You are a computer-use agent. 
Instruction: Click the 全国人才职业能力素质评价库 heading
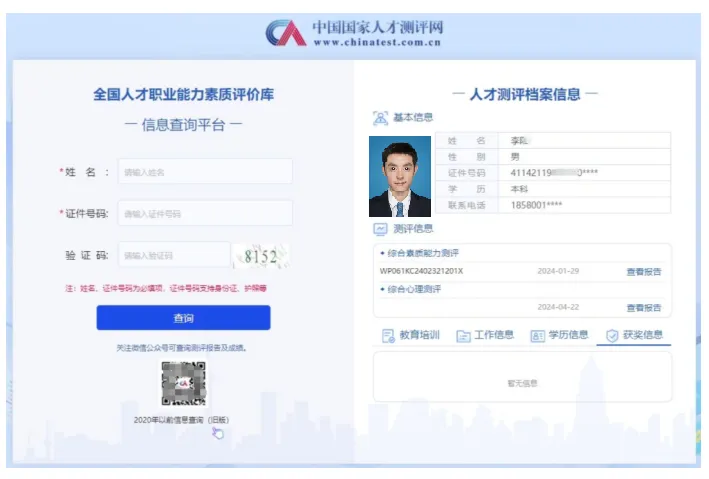point(183,94)
